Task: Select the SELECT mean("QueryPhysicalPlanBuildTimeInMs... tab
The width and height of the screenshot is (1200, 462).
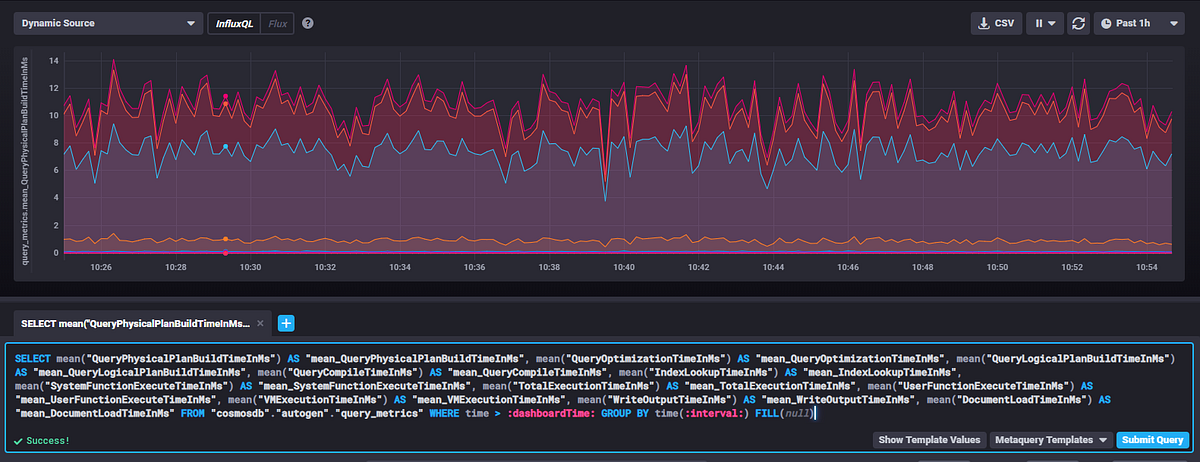Action: coord(134,323)
